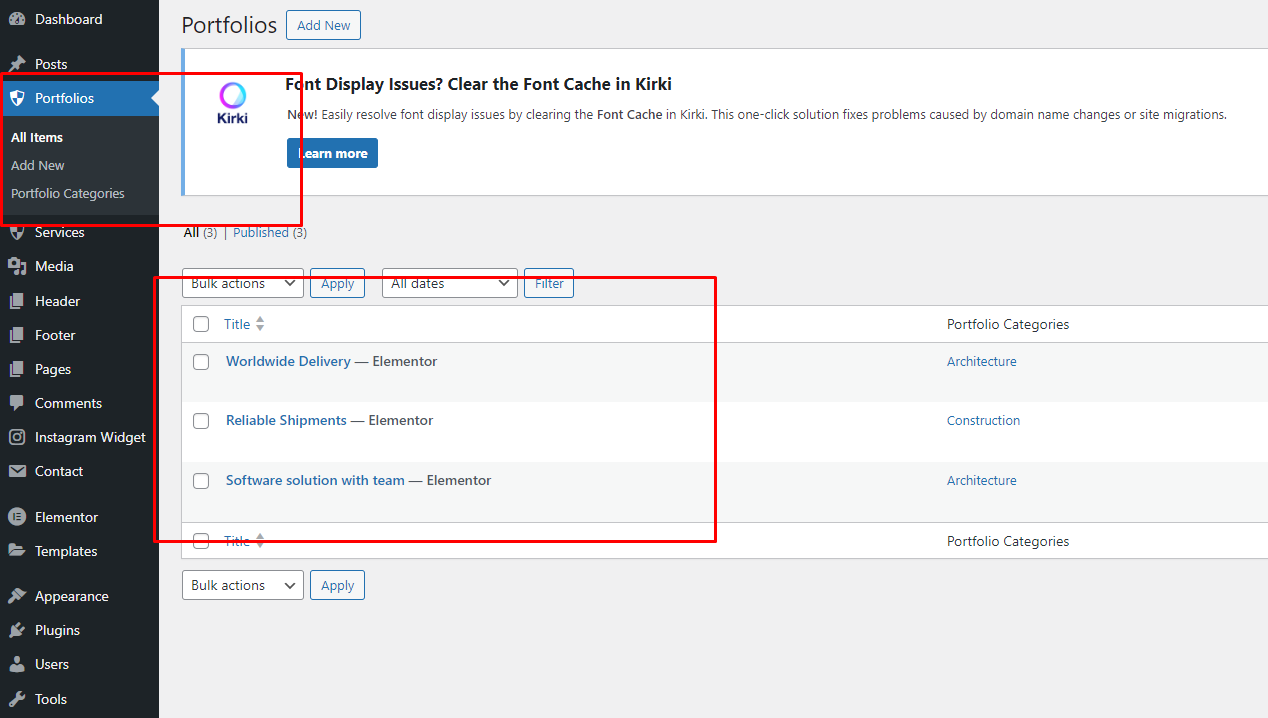The height and width of the screenshot is (718, 1268).
Task: Click the Portfolios page heading
Action: coord(229,25)
